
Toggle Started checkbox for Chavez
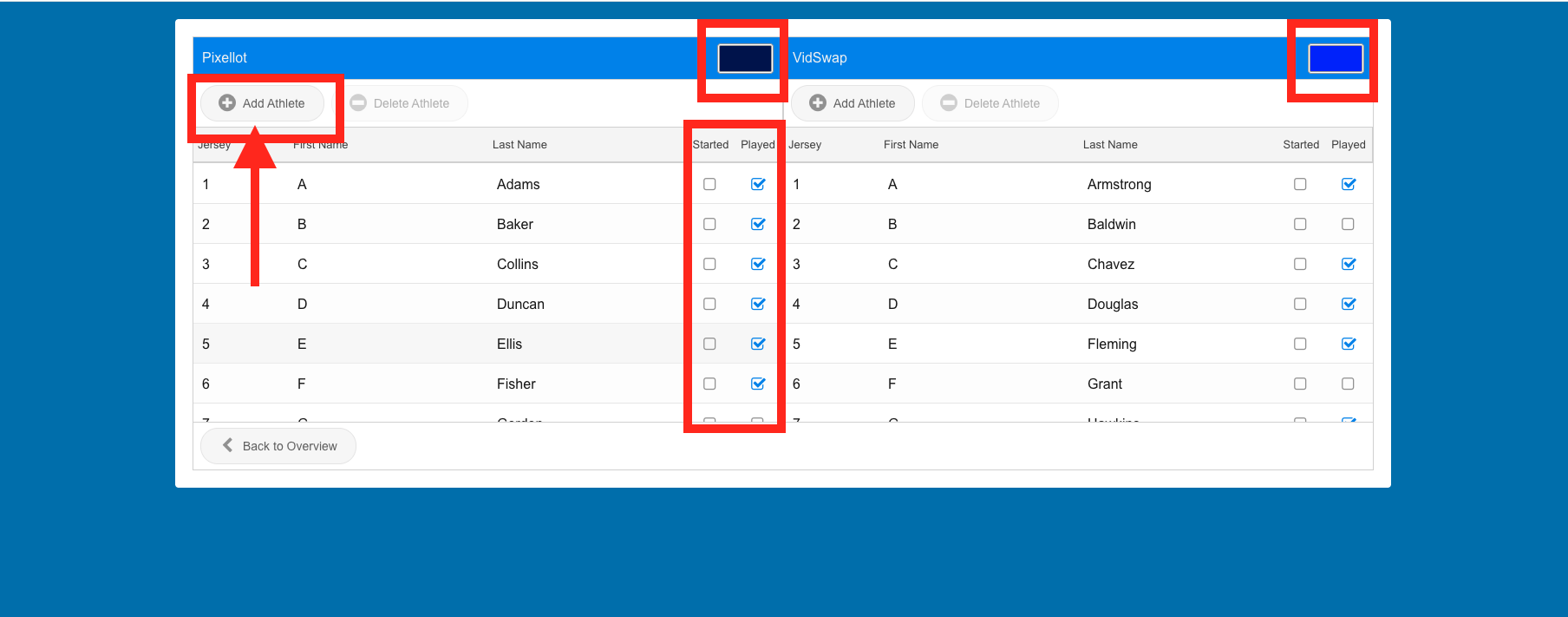(1300, 264)
